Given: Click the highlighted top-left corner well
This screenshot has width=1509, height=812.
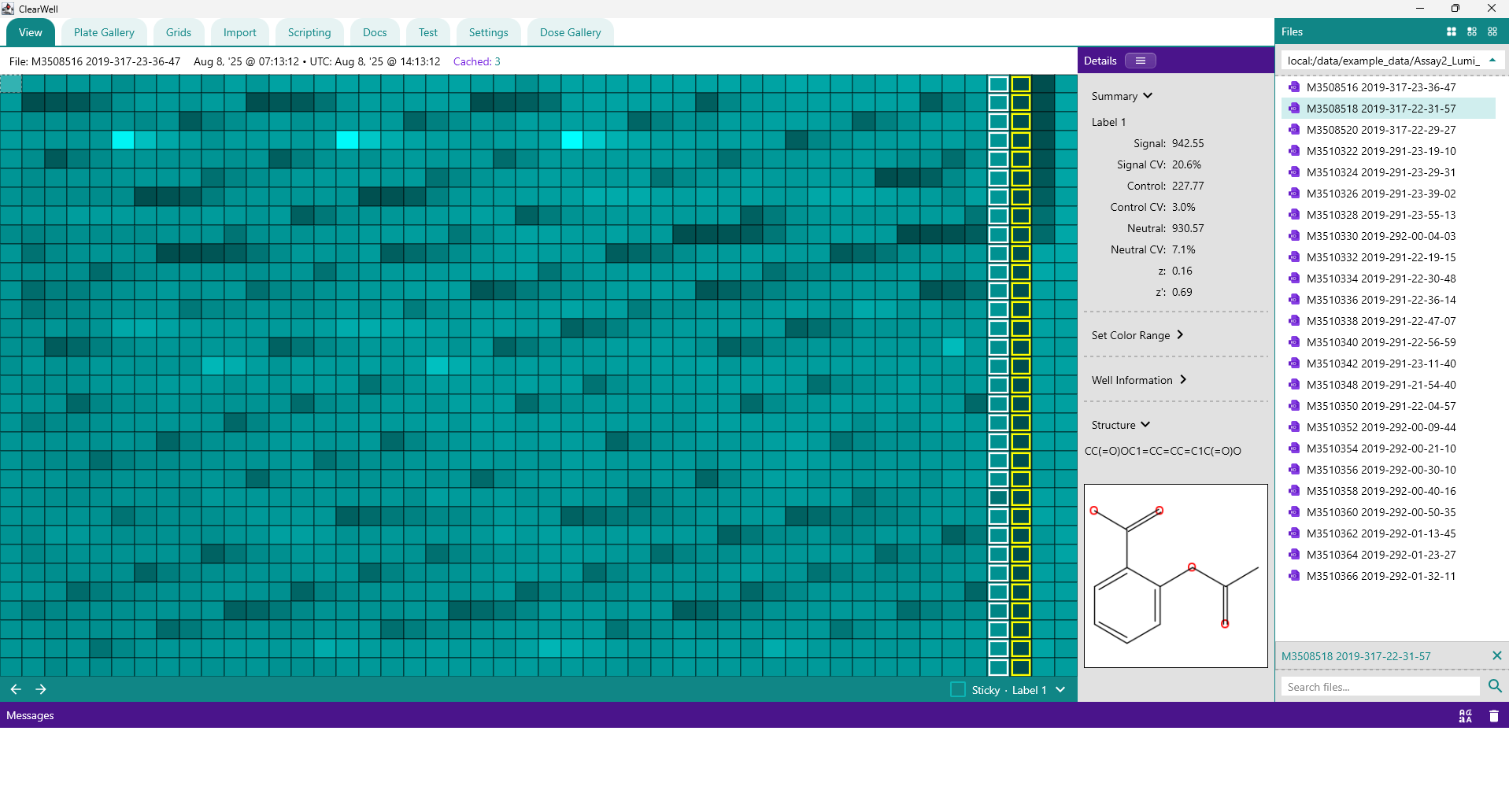Looking at the screenshot, I should click(11, 83).
